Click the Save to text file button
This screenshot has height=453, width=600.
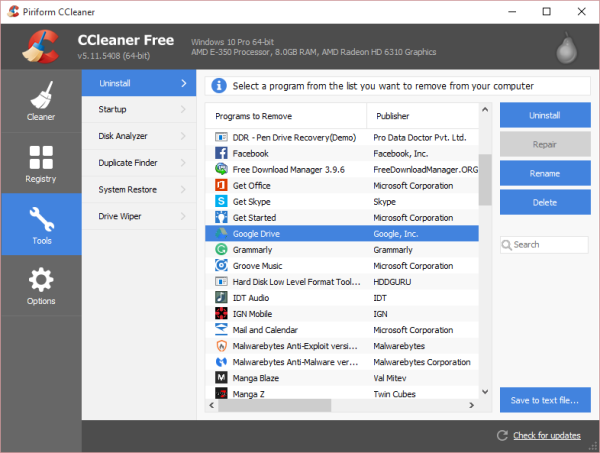click(x=545, y=400)
